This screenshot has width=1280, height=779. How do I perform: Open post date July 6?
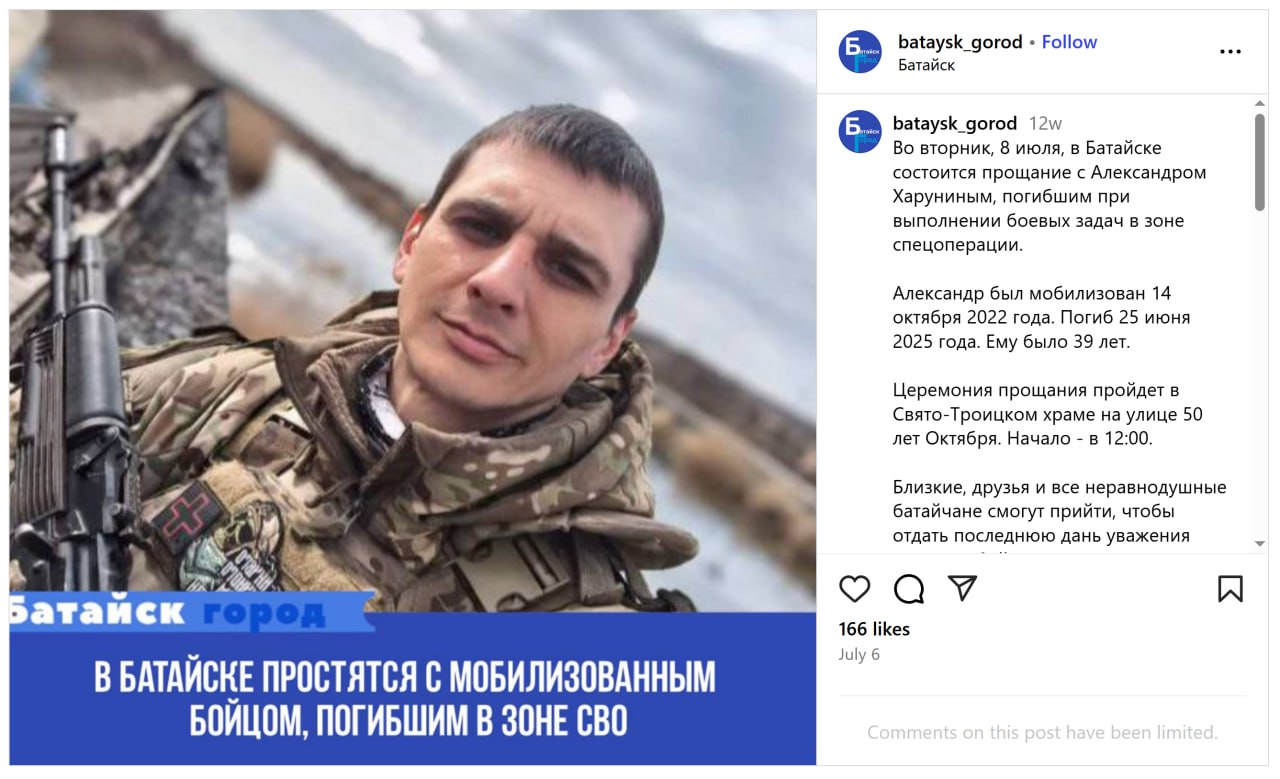tap(859, 654)
